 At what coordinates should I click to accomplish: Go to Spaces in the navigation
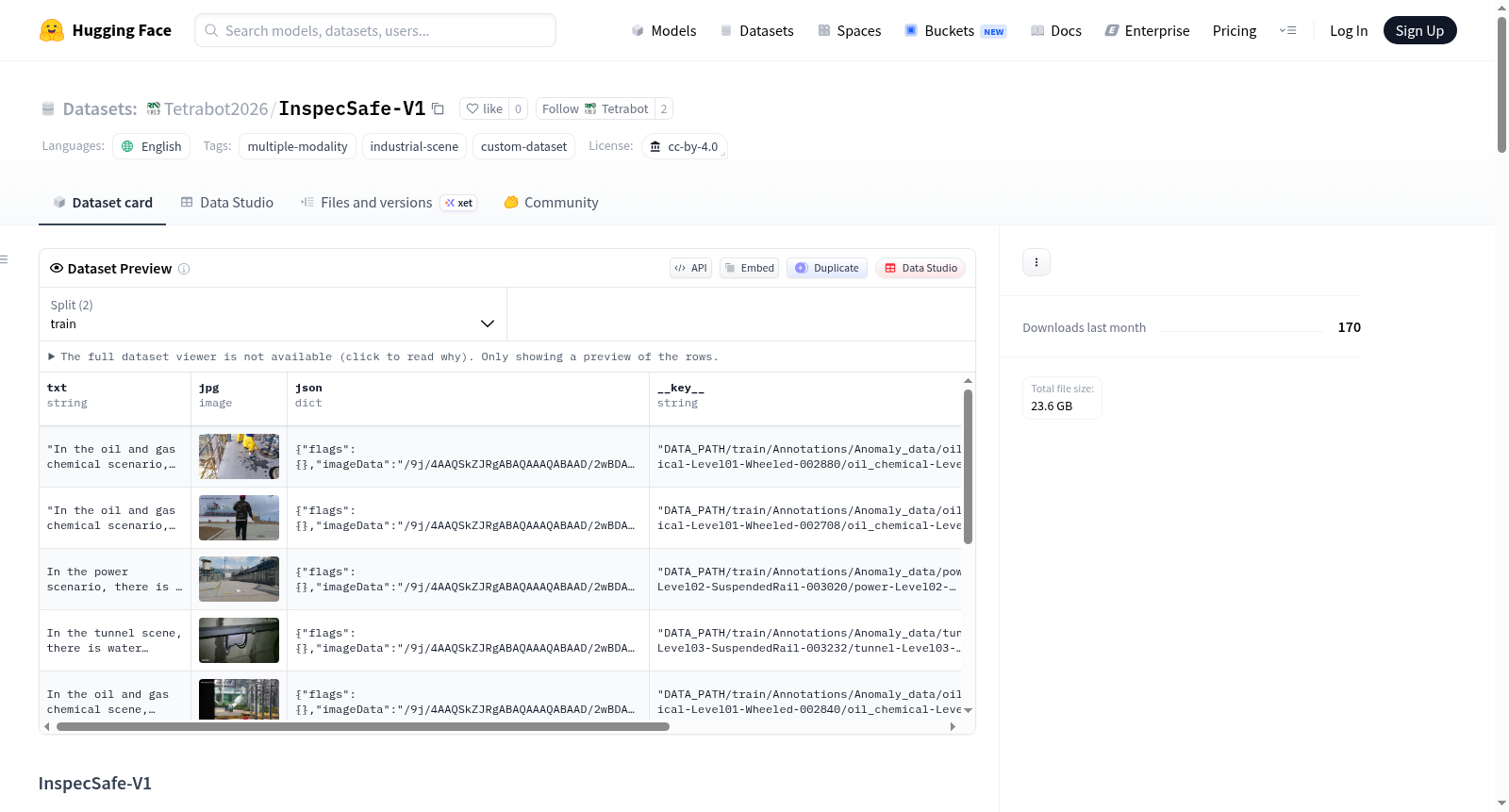[850, 30]
